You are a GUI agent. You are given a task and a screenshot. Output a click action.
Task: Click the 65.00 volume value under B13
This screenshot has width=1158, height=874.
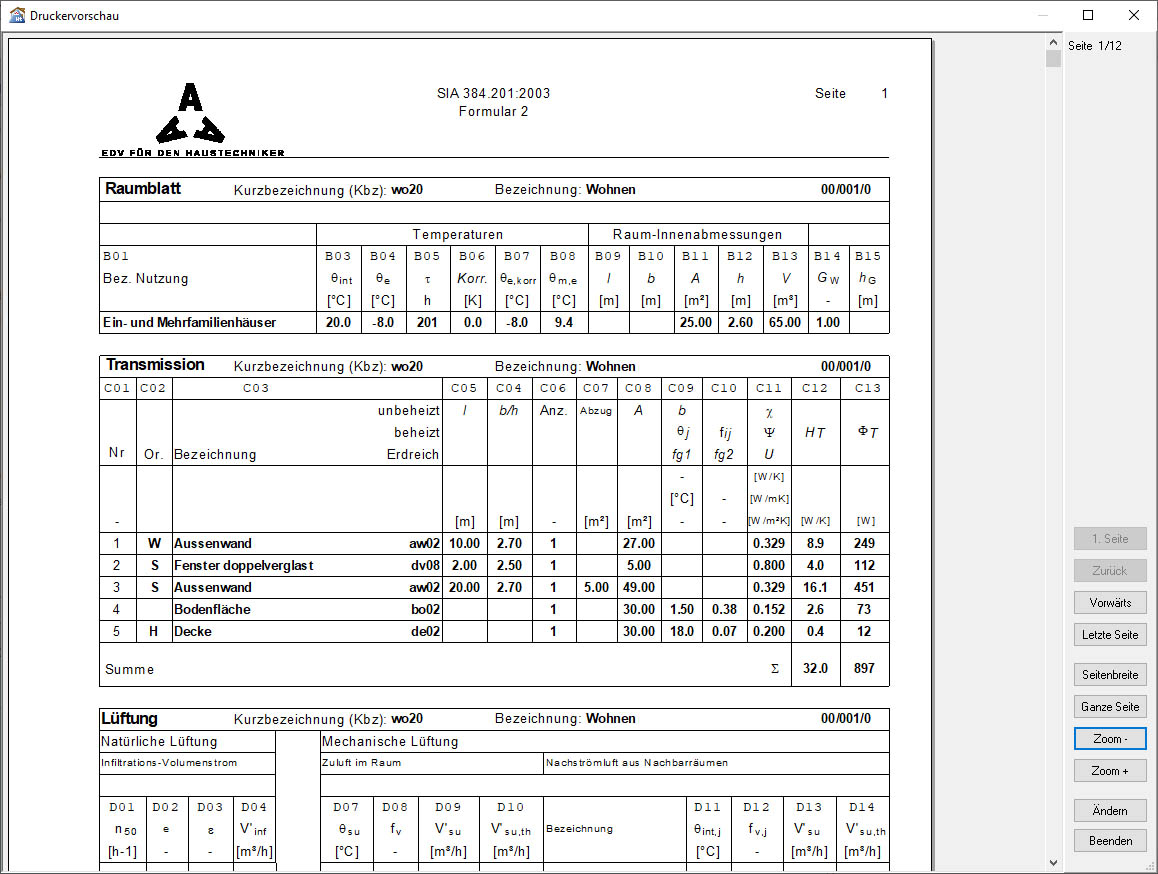(784, 323)
